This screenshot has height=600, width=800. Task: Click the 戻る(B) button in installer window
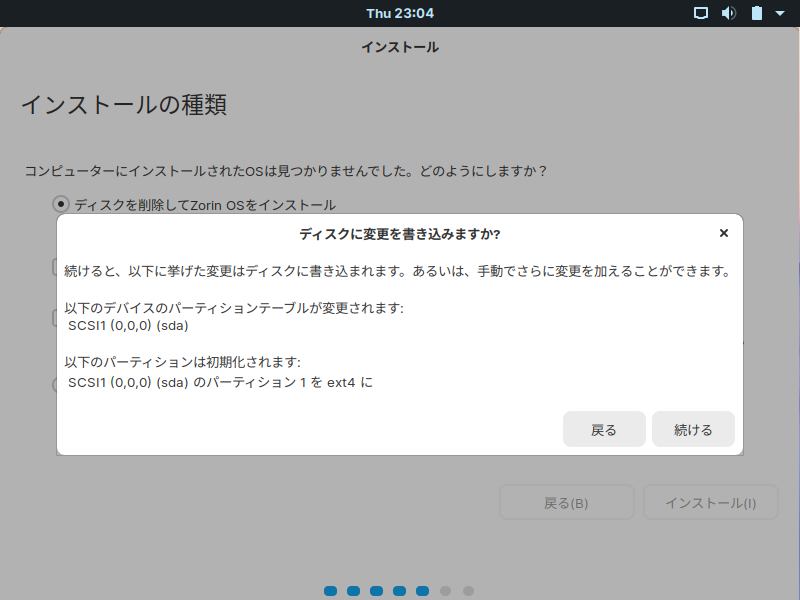point(566,503)
